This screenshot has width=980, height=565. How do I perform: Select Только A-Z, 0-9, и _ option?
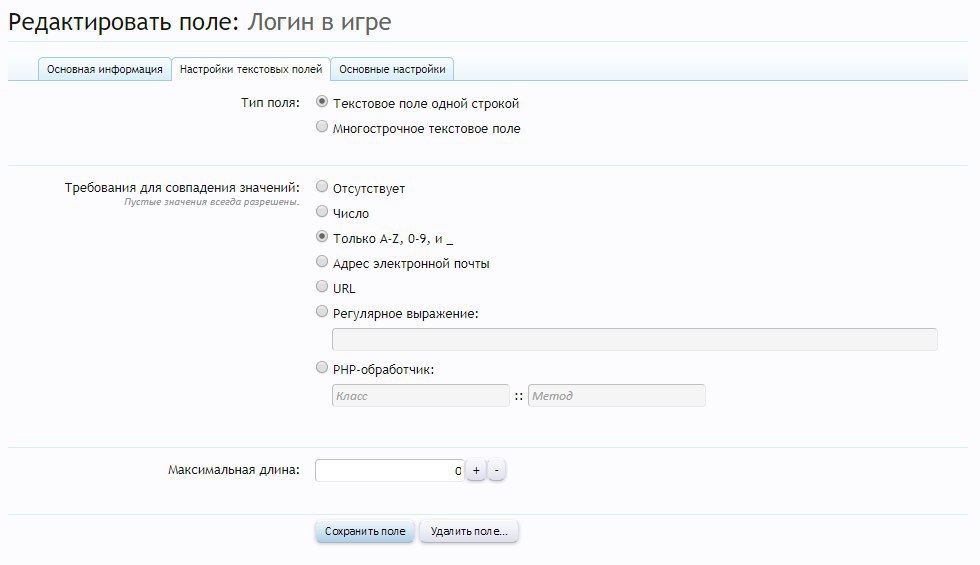coord(322,237)
